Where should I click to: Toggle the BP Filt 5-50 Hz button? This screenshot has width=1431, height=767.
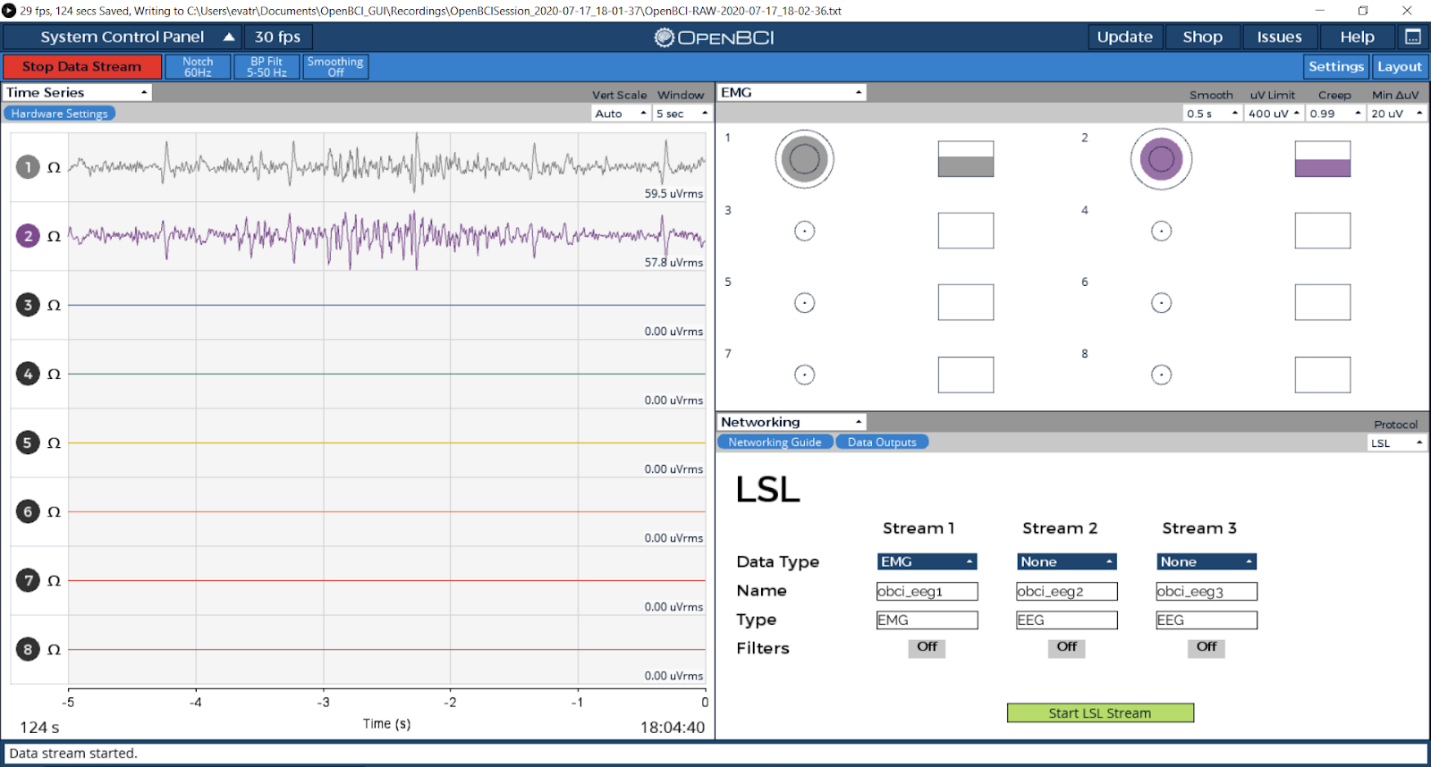click(x=267, y=67)
